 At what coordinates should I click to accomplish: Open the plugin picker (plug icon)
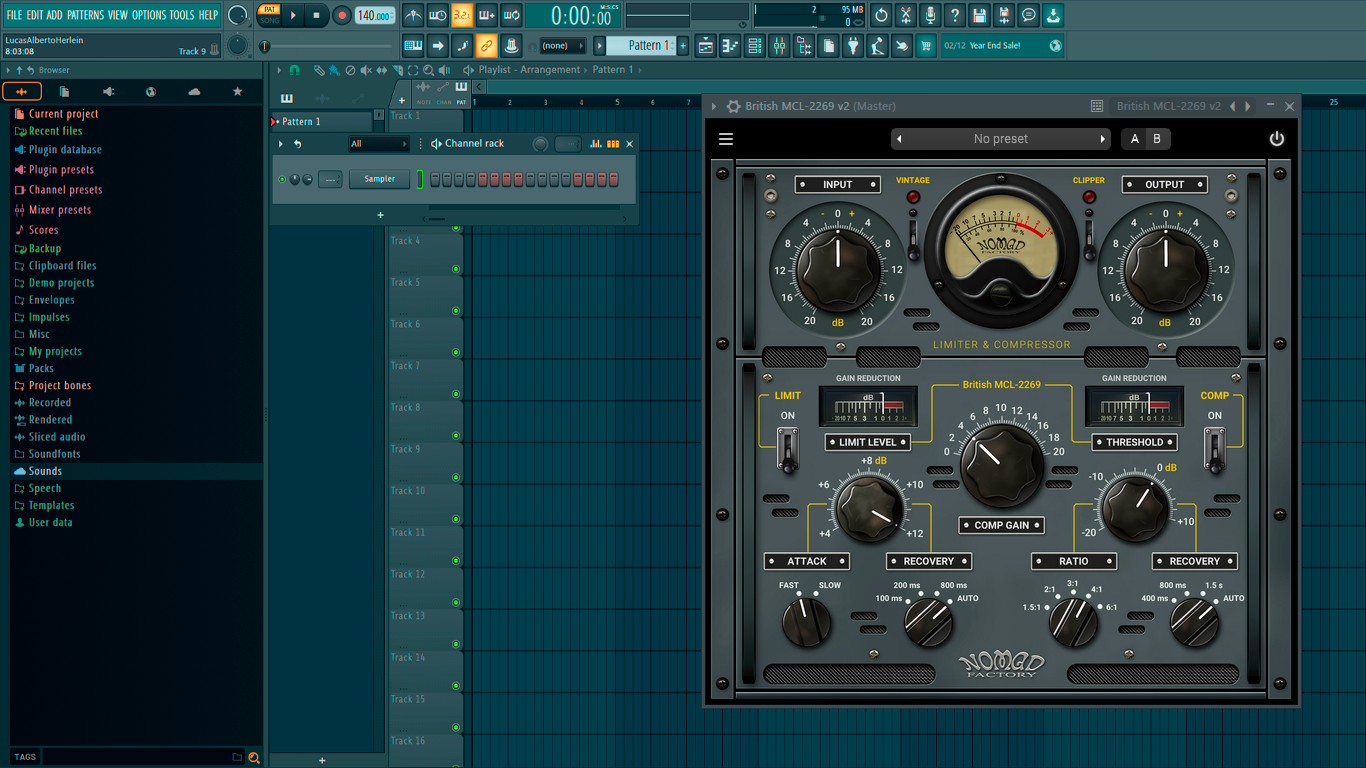[x=853, y=46]
